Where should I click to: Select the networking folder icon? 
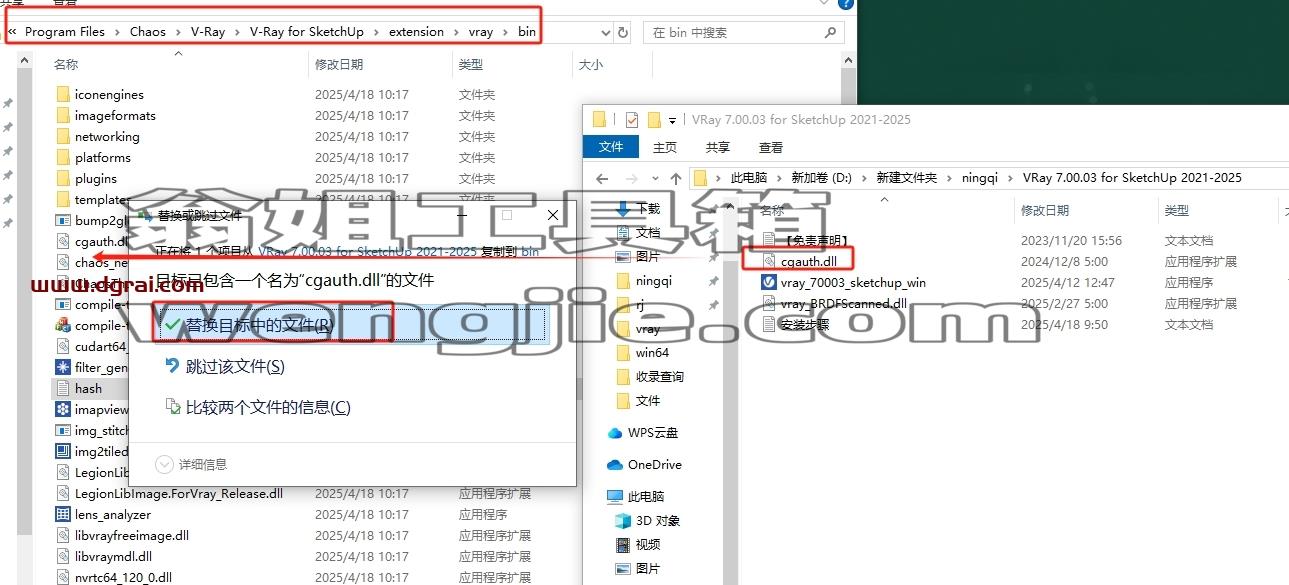(x=63, y=136)
